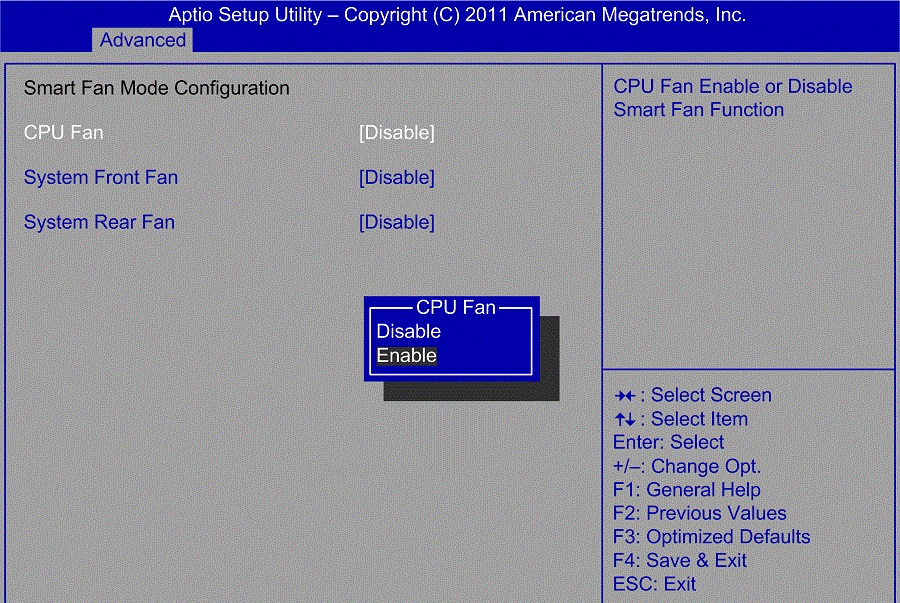Viewport: 900px width, 603px height.
Task: Choose Enable in the CPU Fan popup
Action: [407, 356]
